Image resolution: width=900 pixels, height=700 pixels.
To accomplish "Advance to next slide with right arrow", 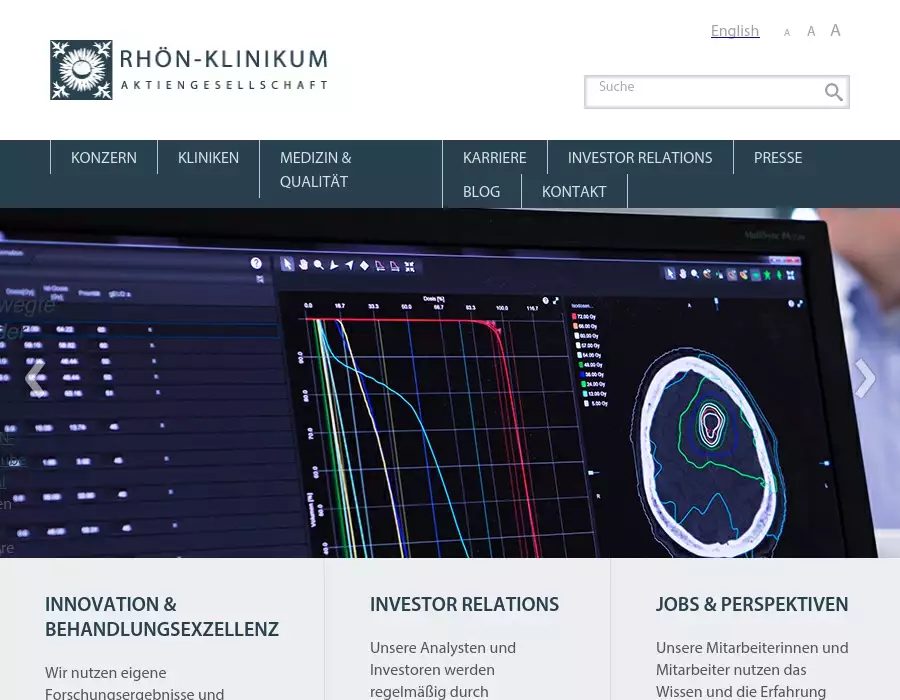I will tap(864, 378).
